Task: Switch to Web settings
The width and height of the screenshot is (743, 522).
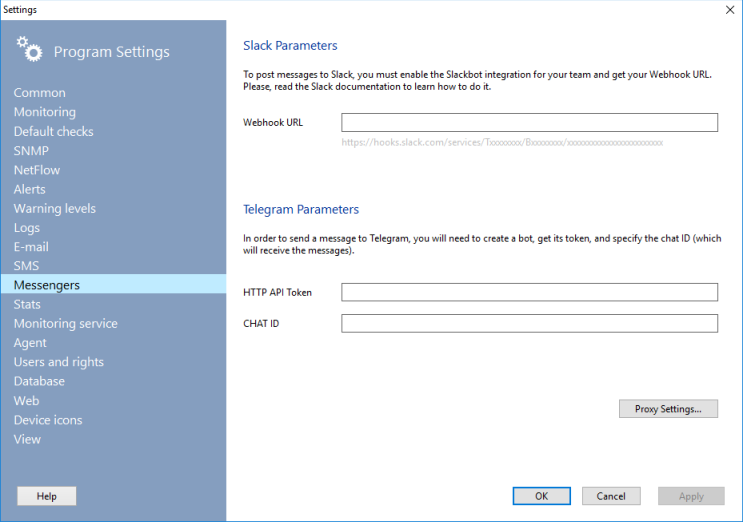Action: (x=26, y=401)
